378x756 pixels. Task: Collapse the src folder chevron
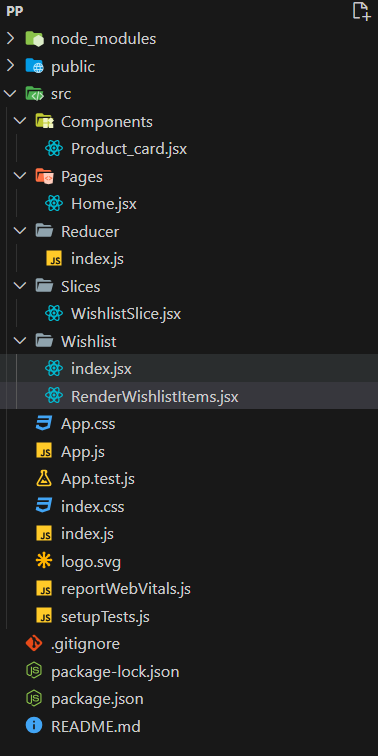(x=10, y=94)
